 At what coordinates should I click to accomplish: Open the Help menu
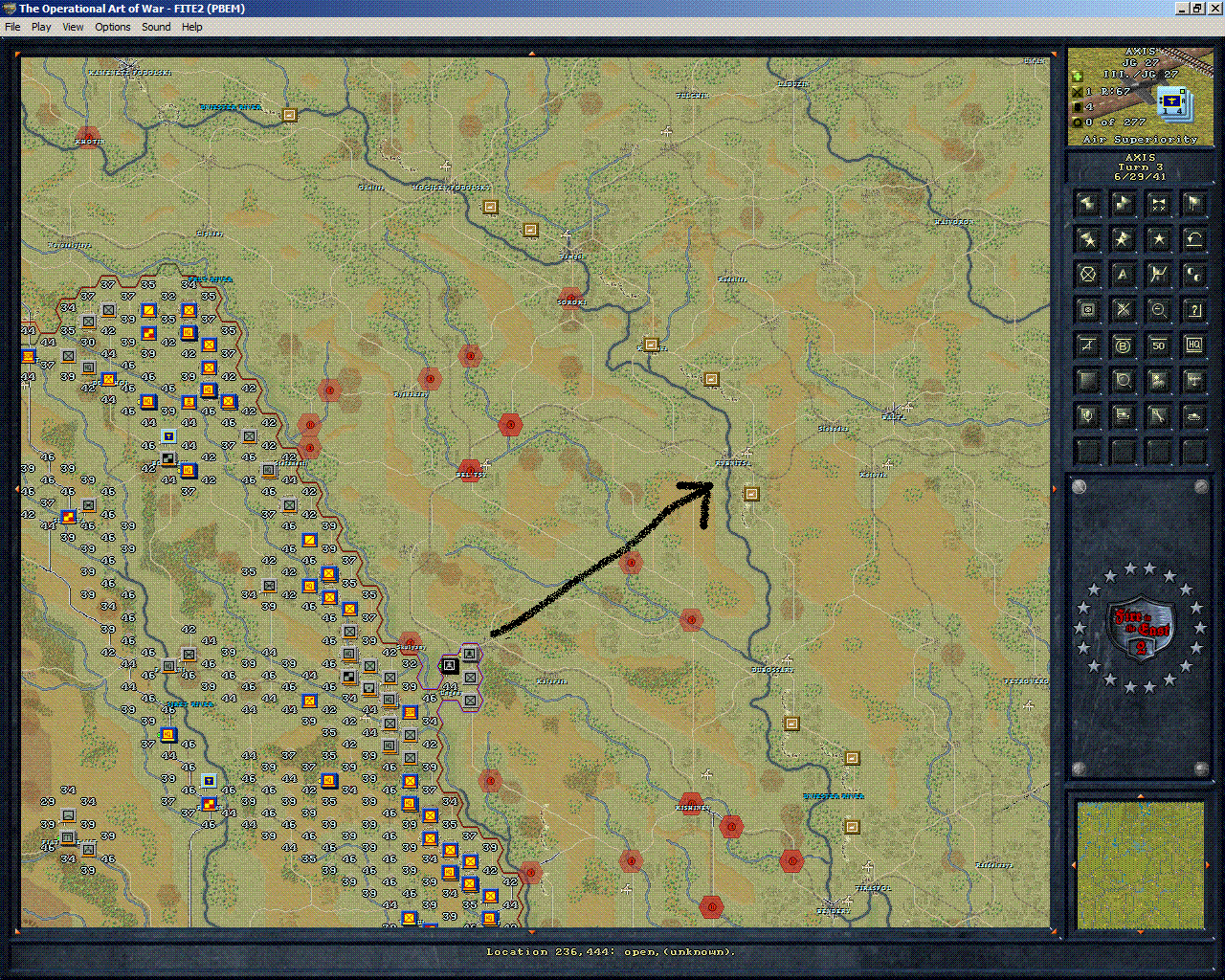[x=192, y=27]
